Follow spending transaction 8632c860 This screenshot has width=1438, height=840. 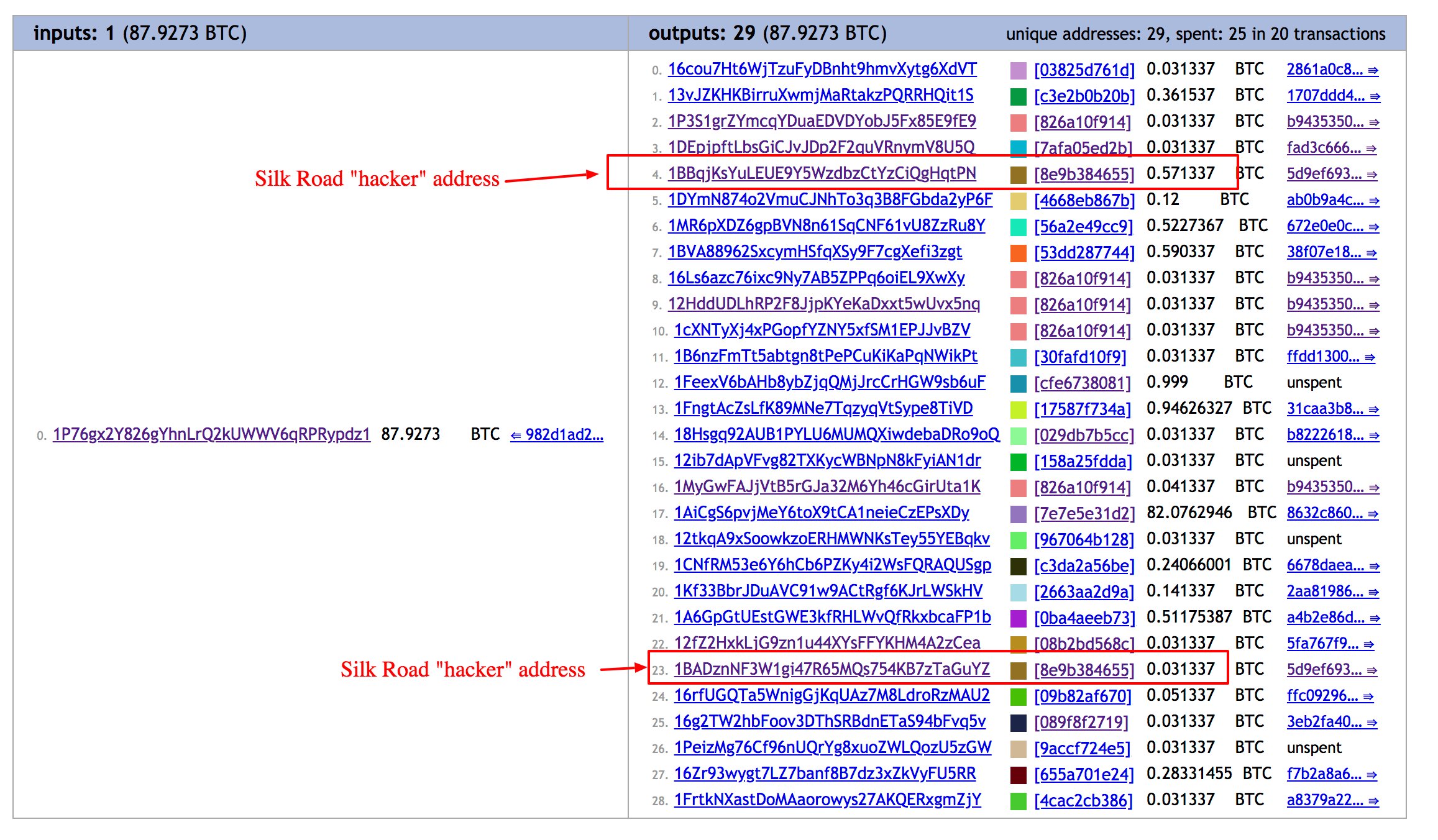[1332, 513]
